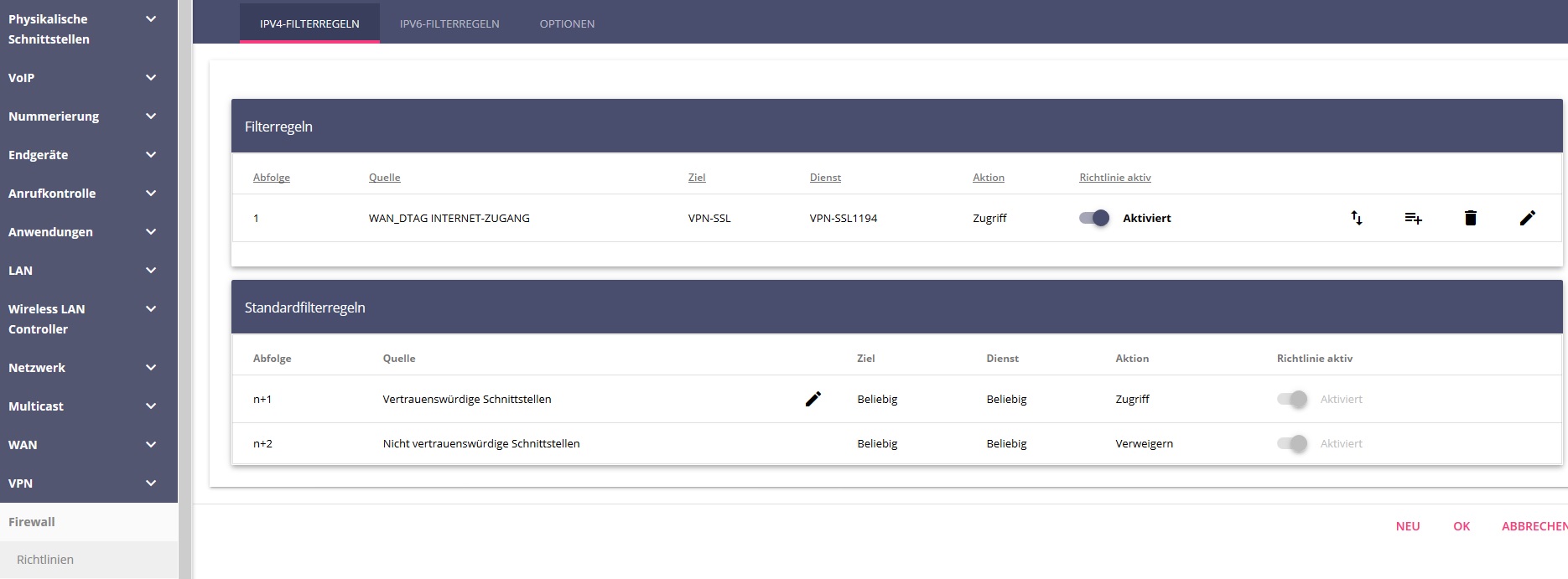This screenshot has width=1568, height=579.
Task: Click the OK button
Action: (x=1462, y=526)
